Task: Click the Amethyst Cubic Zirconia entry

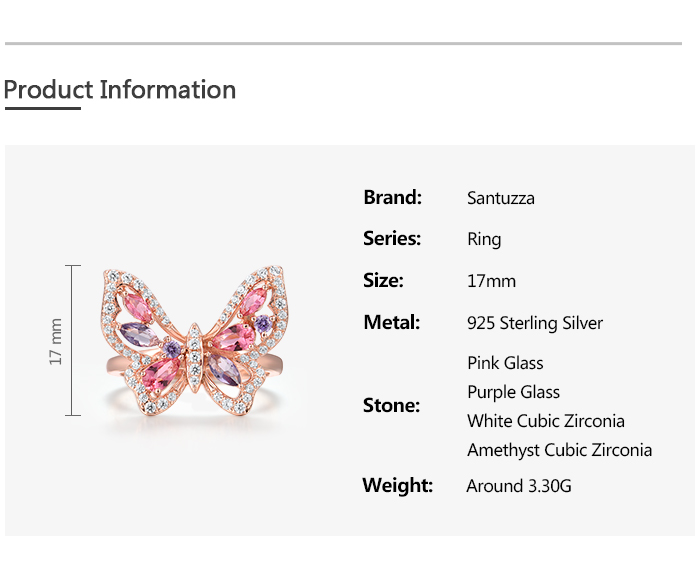Action: point(559,450)
